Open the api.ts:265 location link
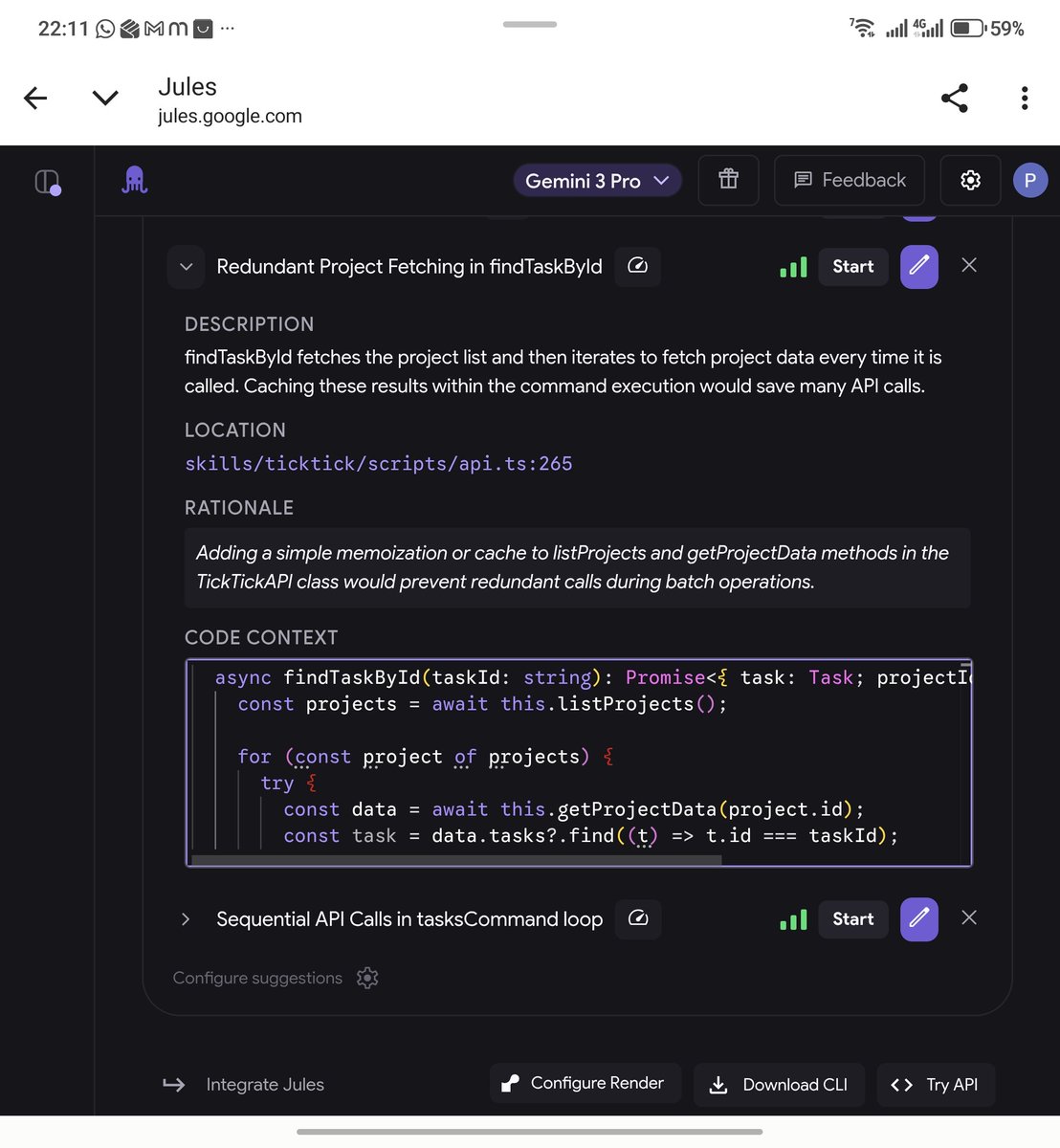This screenshot has width=1060, height=1148. (x=379, y=464)
